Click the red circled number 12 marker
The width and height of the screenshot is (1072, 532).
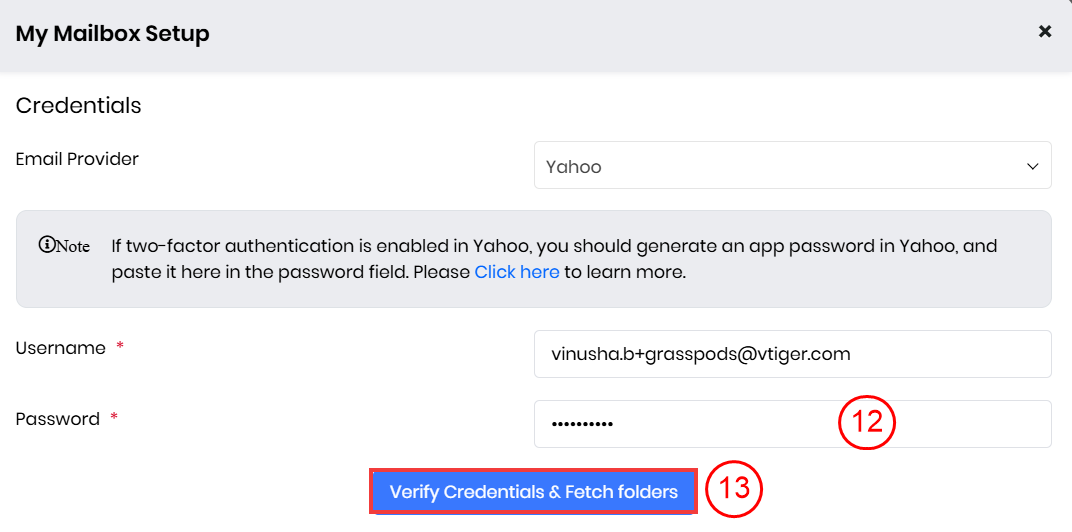[x=866, y=423]
